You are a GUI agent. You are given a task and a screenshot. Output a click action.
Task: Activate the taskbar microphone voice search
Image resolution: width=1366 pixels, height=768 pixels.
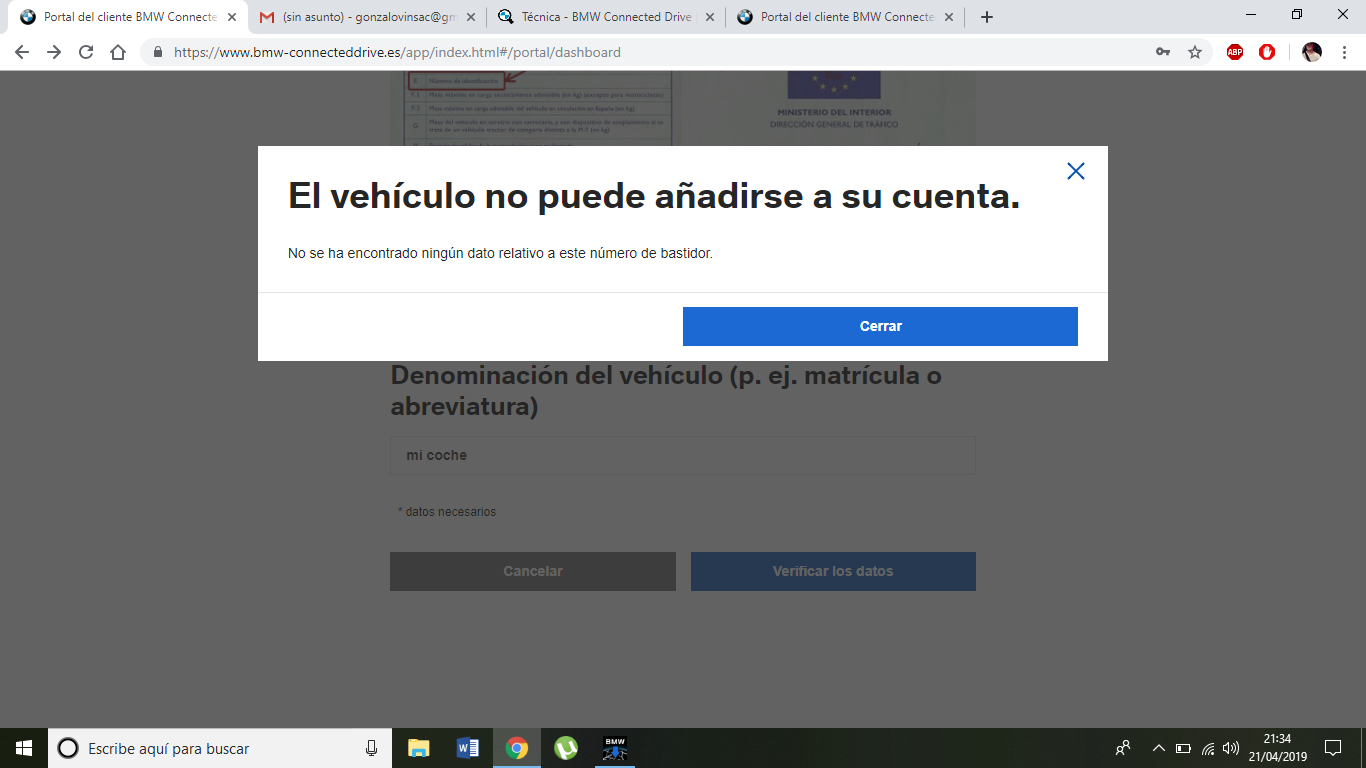(372, 748)
